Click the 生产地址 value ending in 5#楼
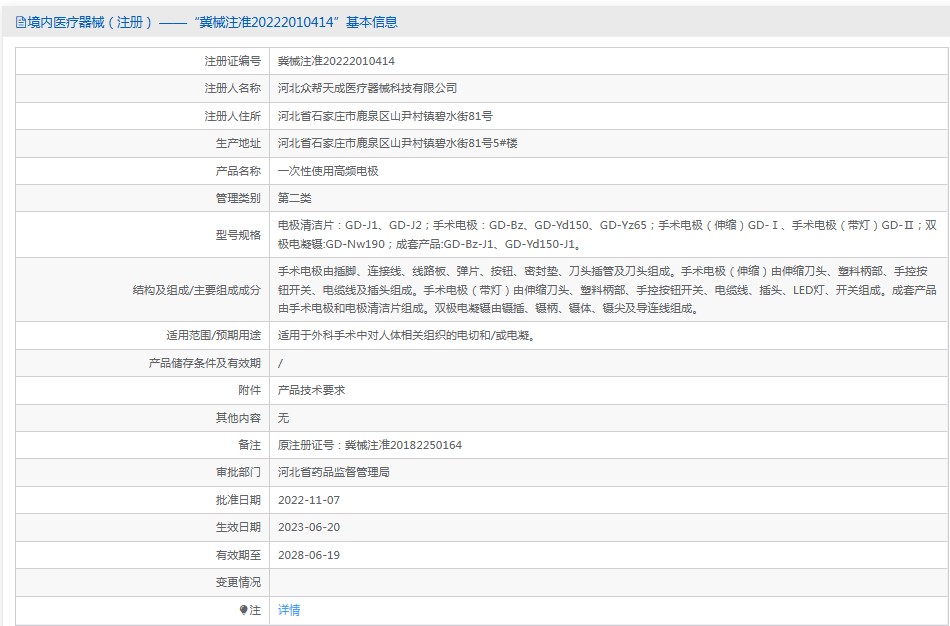 (397, 143)
